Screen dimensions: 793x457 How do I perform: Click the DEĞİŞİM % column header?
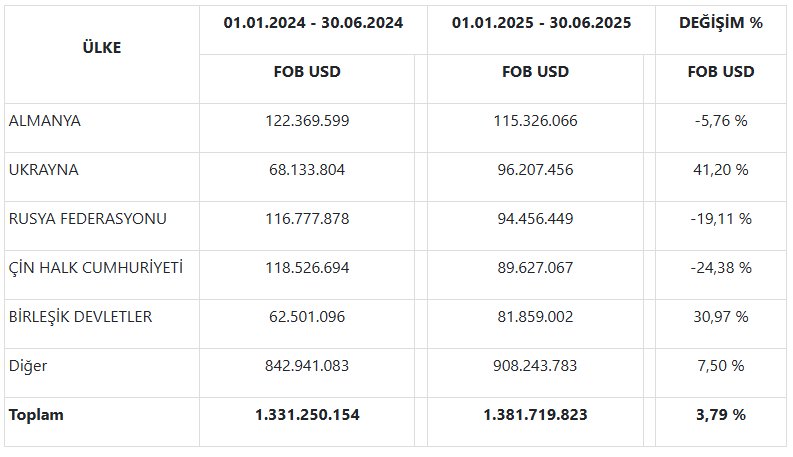coord(721,22)
